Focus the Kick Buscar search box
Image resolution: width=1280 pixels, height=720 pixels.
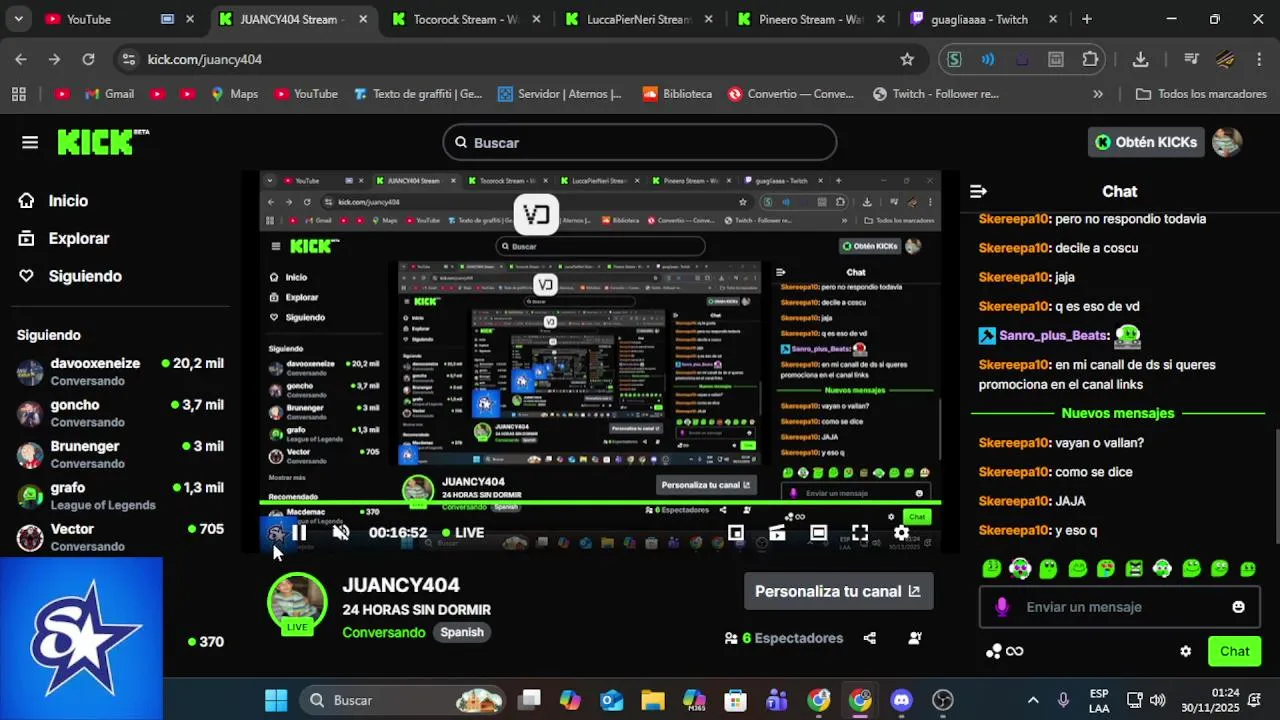640,142
